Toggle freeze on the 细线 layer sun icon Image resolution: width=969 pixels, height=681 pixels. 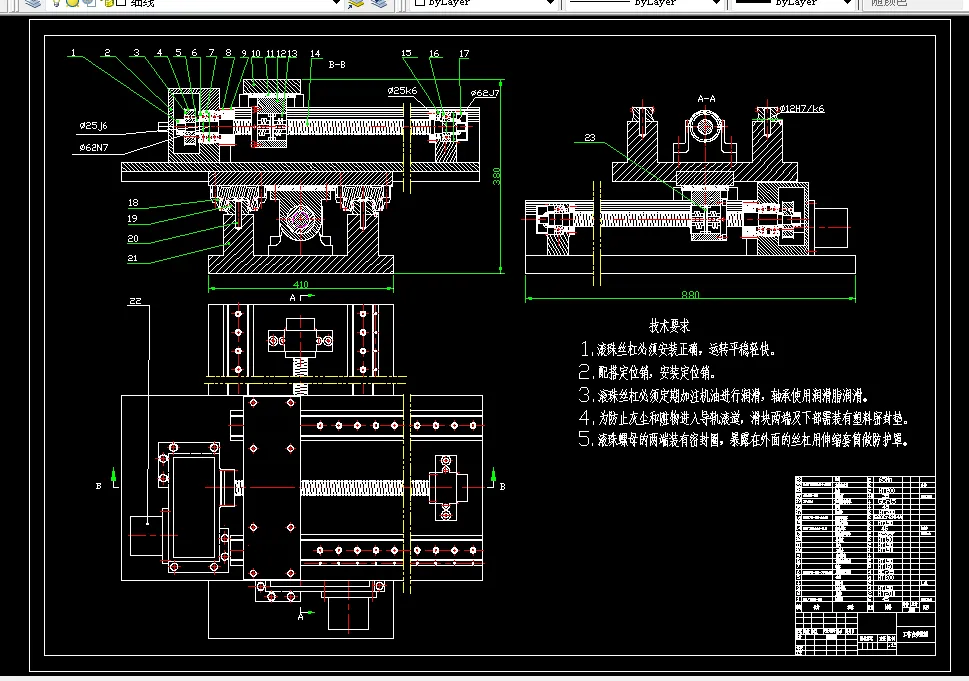[x=72, y=4]
